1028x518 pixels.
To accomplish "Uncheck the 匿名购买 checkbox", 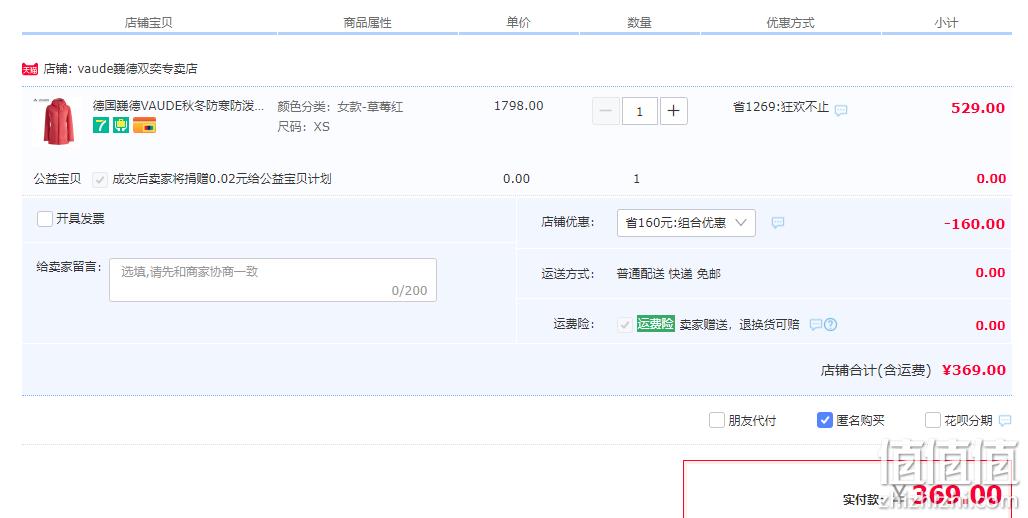I will tap(824, 420).
